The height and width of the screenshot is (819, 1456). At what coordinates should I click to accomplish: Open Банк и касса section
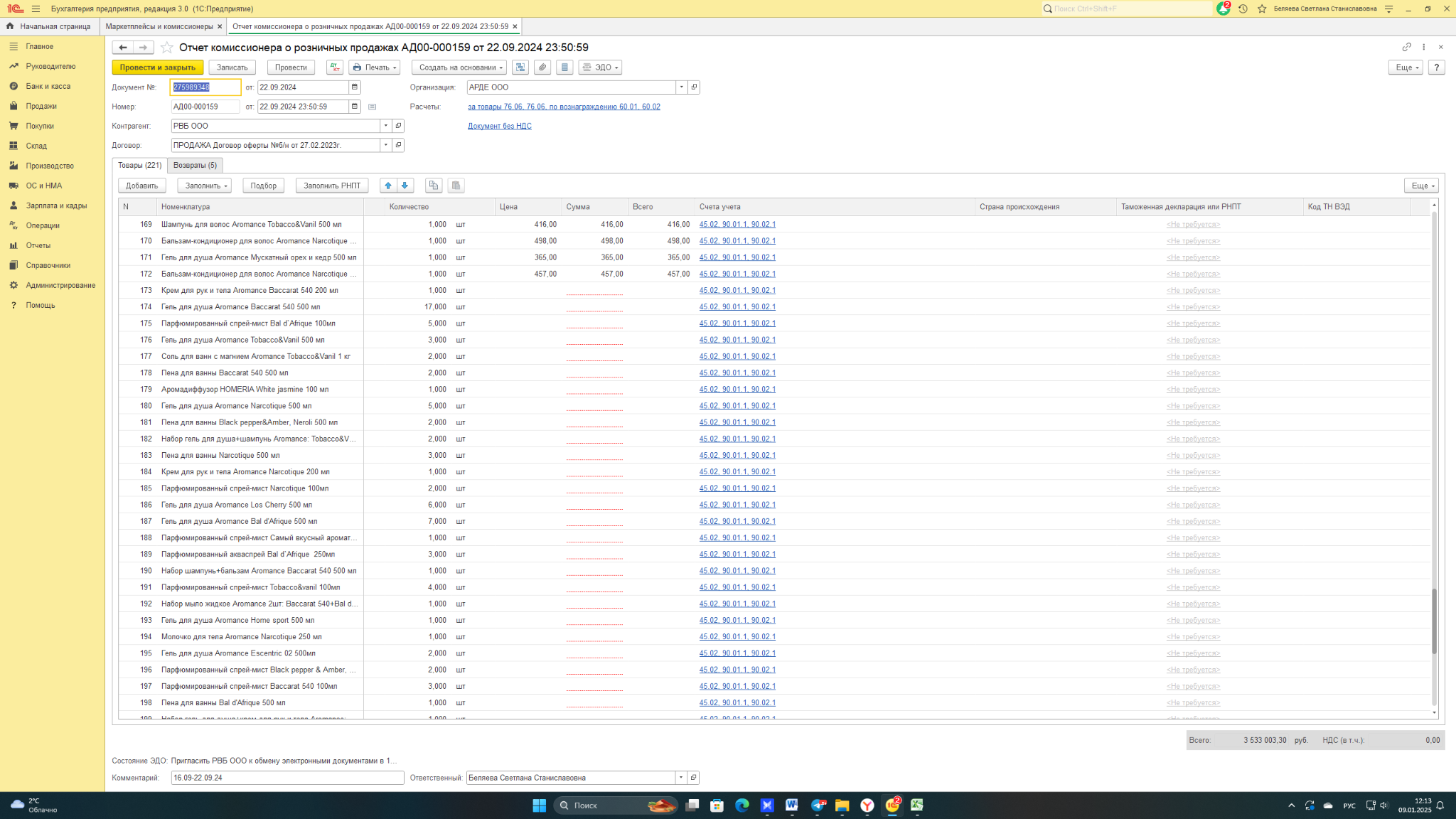click(x=48, y=86)
